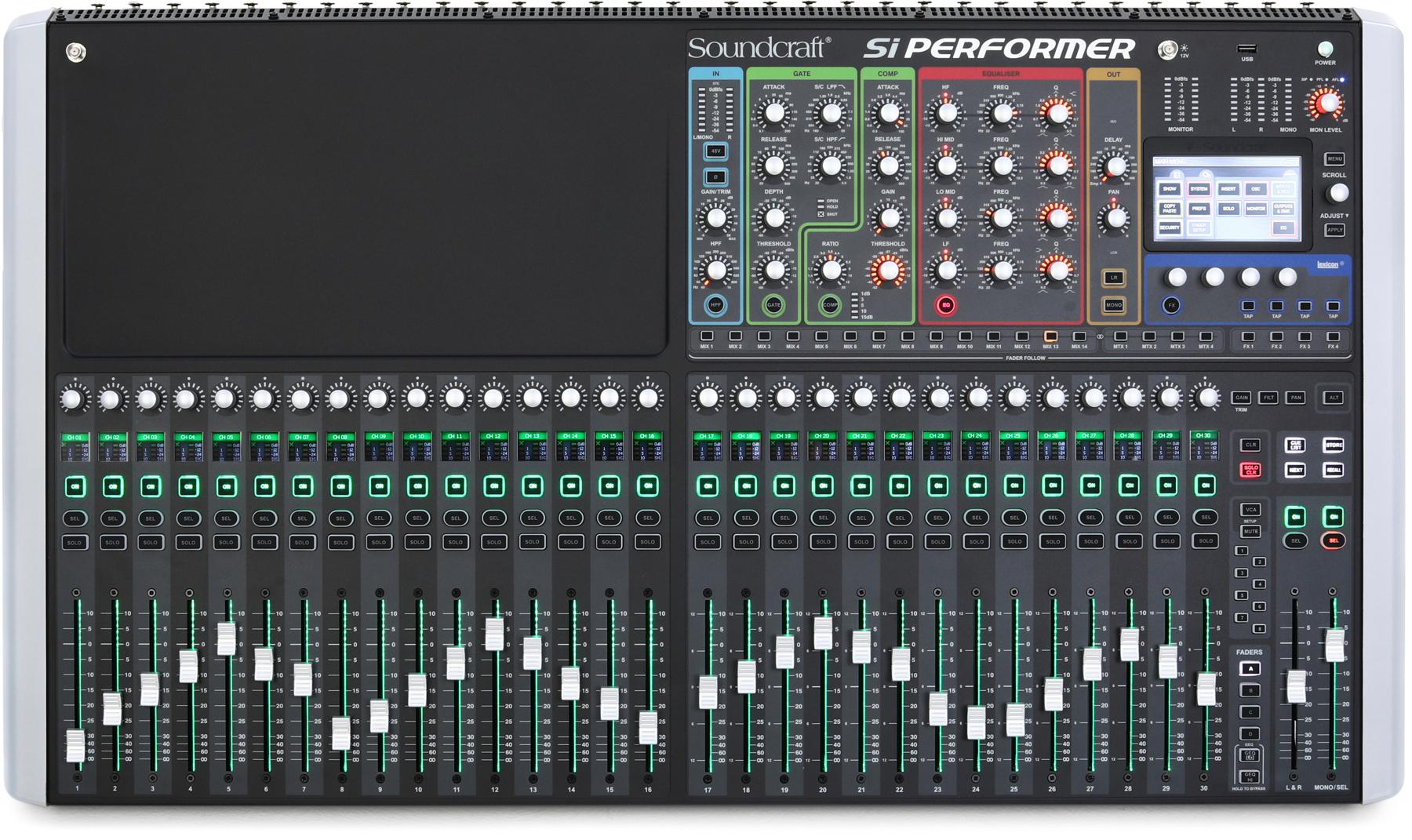This screenshot has width=1412, height=840.
Task: Engage the HPF button in the IN section
Action: click(715, 304)
